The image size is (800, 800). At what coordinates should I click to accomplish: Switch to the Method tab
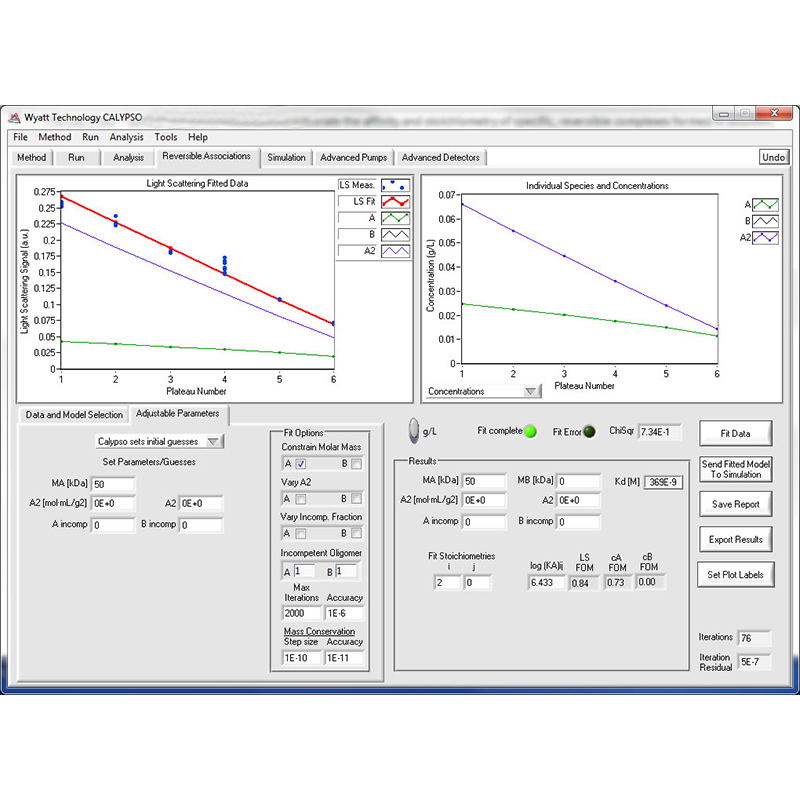pos(32,158)
